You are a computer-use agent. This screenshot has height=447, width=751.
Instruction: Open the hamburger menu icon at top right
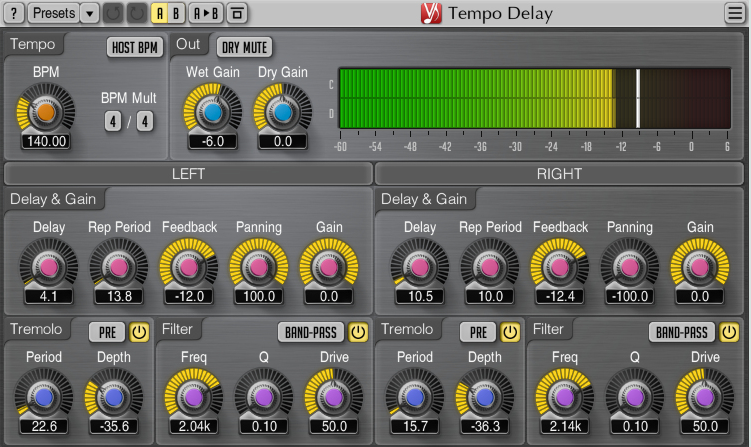735,13
